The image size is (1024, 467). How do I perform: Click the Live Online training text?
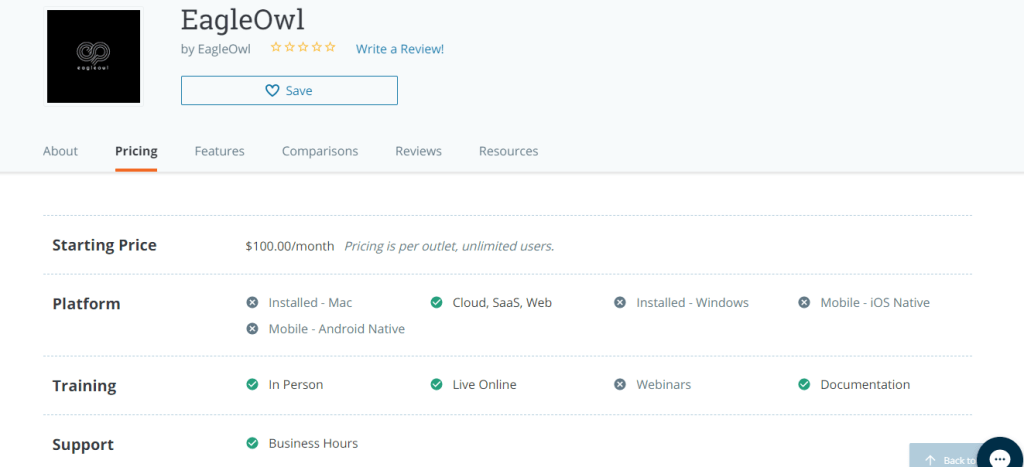coord(485,385)
